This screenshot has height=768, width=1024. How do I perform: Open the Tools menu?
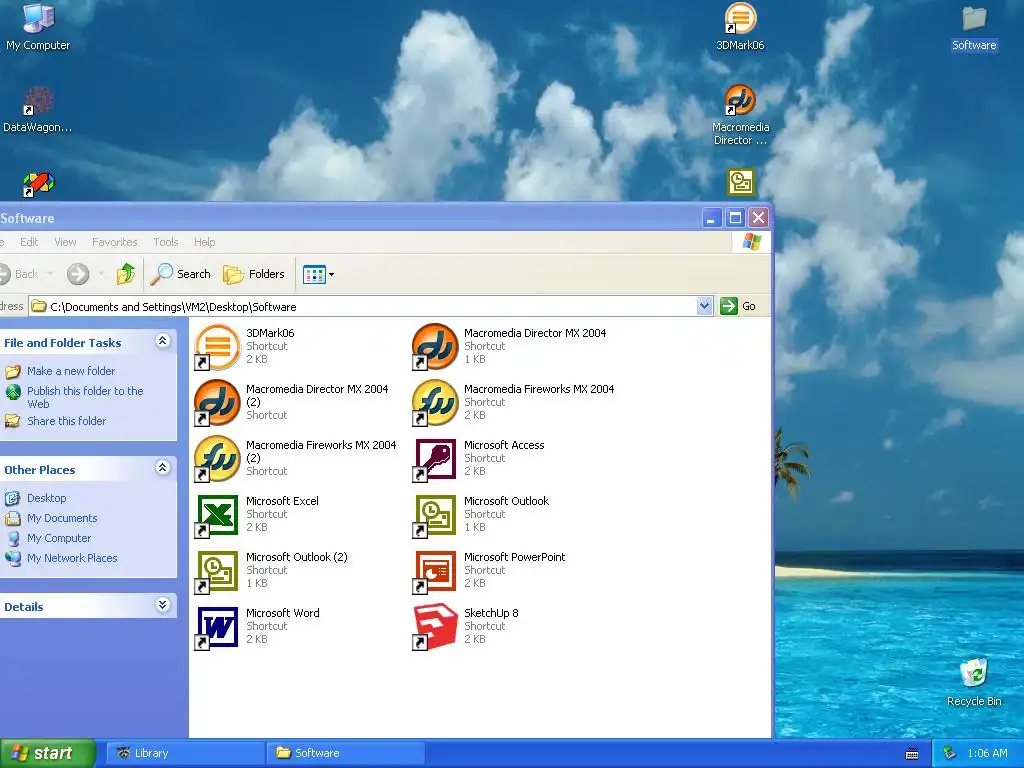[x=166, y=242]
